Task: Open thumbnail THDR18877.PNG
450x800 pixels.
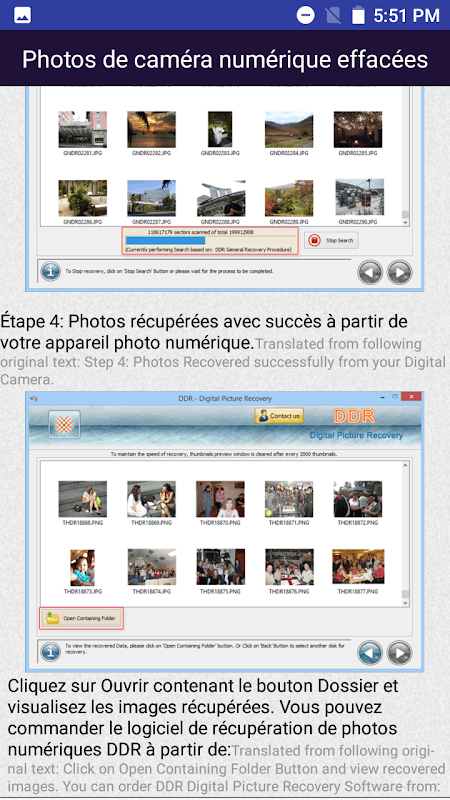Action: click(x=358, y=567)
